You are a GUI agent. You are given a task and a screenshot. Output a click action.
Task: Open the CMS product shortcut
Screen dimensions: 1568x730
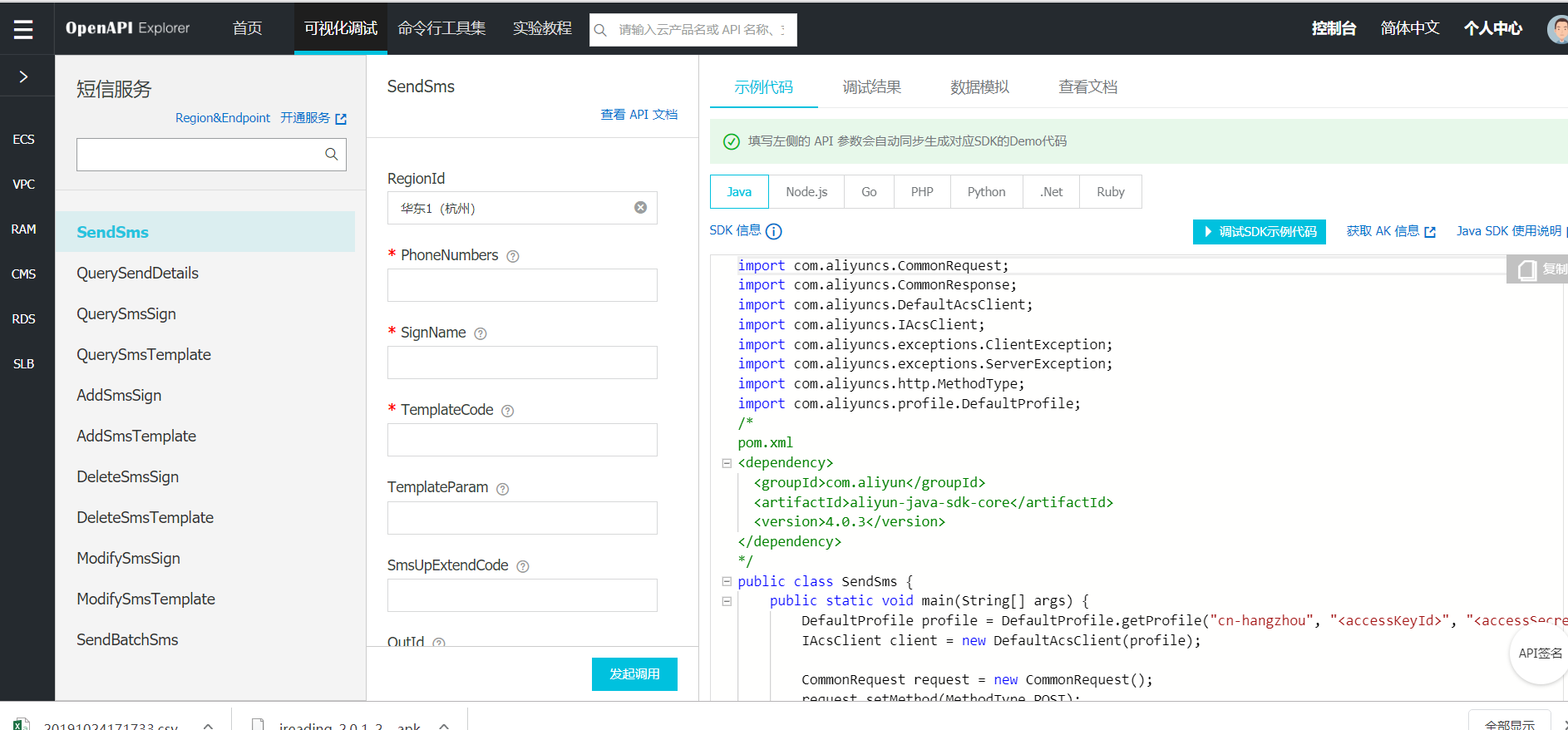point(23,274)
